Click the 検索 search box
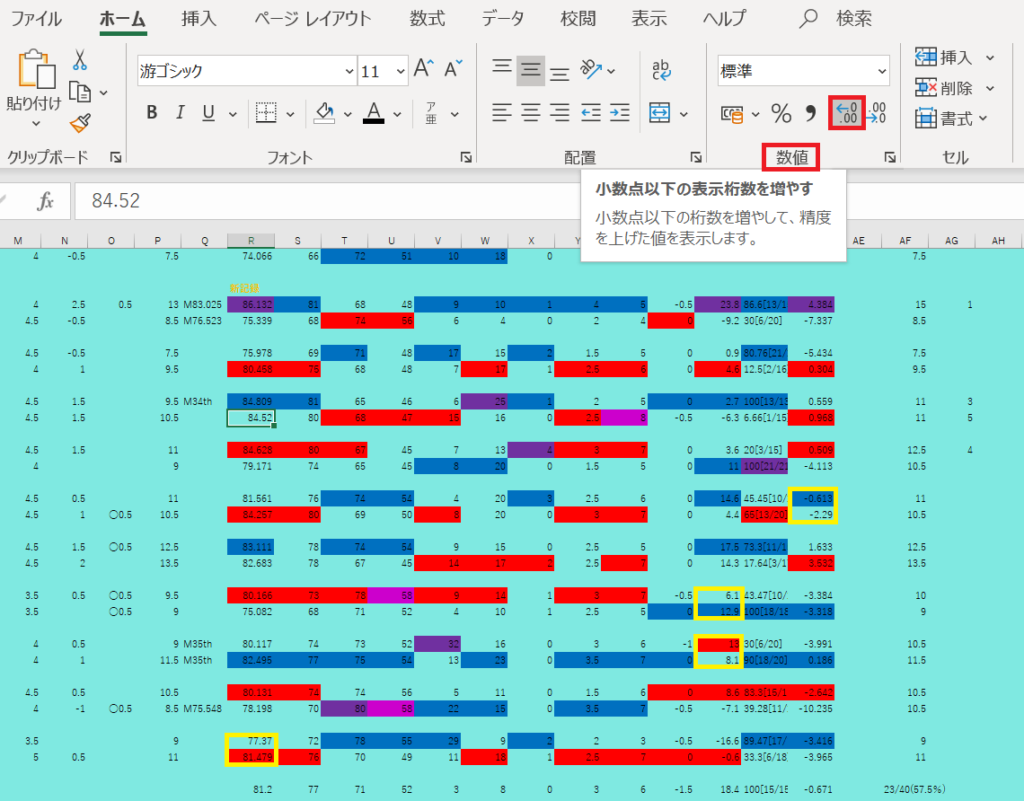This screenshot has width=1024, height=801. [836, 18]
